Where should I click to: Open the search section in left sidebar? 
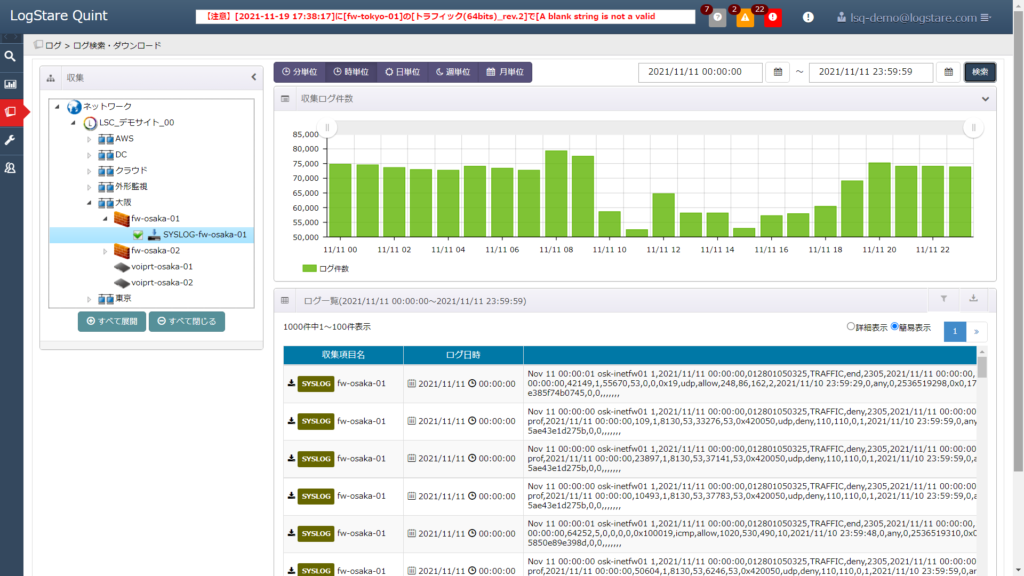click(10, 57)
